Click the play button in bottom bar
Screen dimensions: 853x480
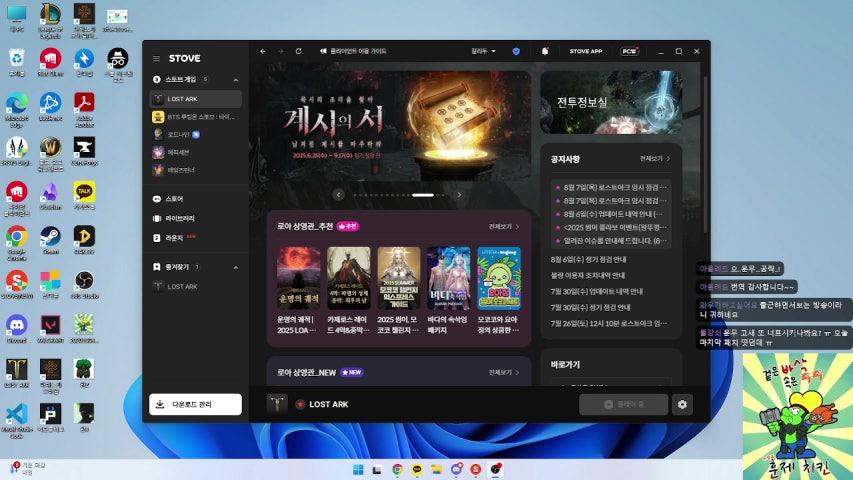click(623, 404)
